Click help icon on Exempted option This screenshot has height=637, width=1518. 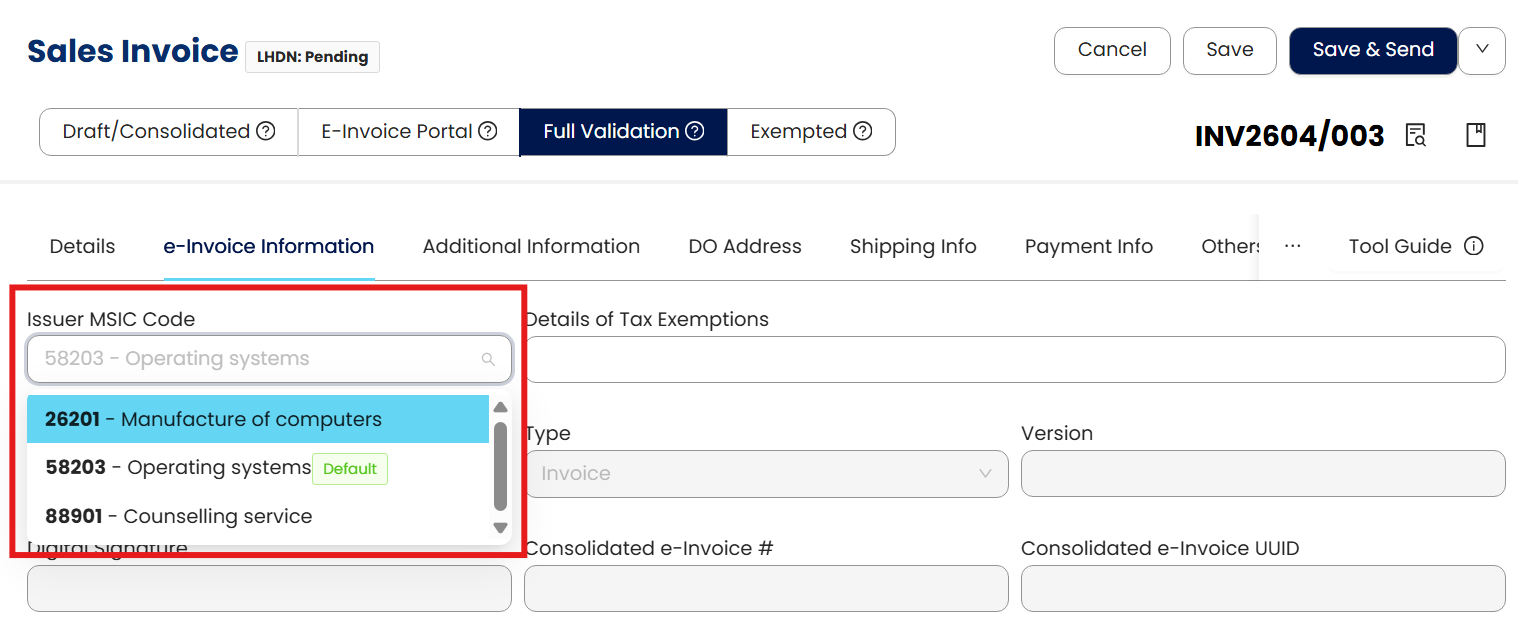tap(862, 131)
